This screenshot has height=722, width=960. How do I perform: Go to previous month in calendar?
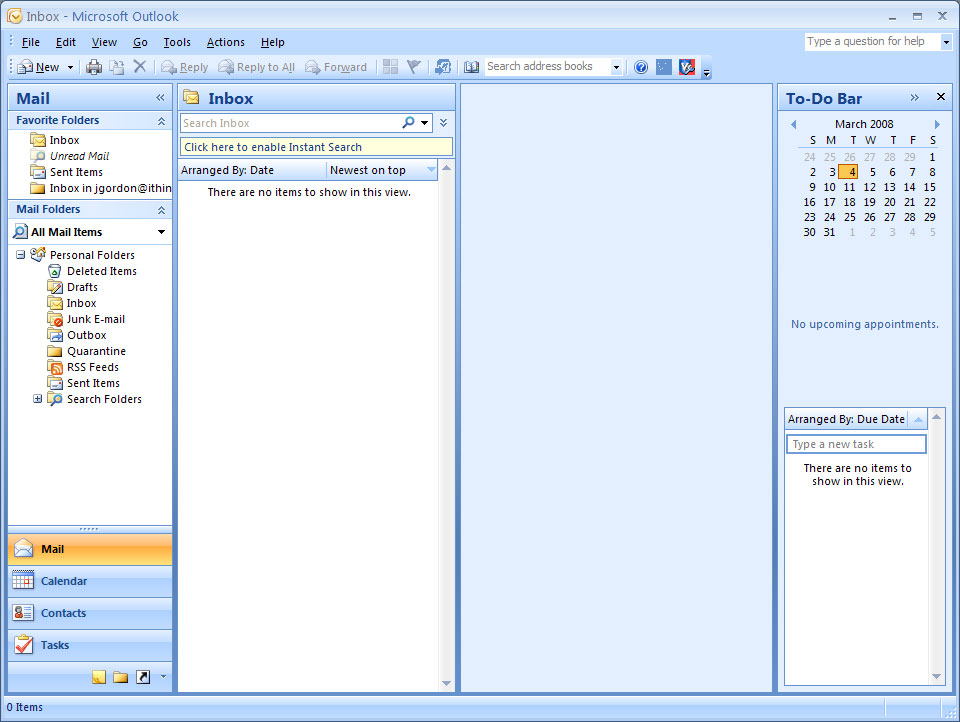(793, 124)
